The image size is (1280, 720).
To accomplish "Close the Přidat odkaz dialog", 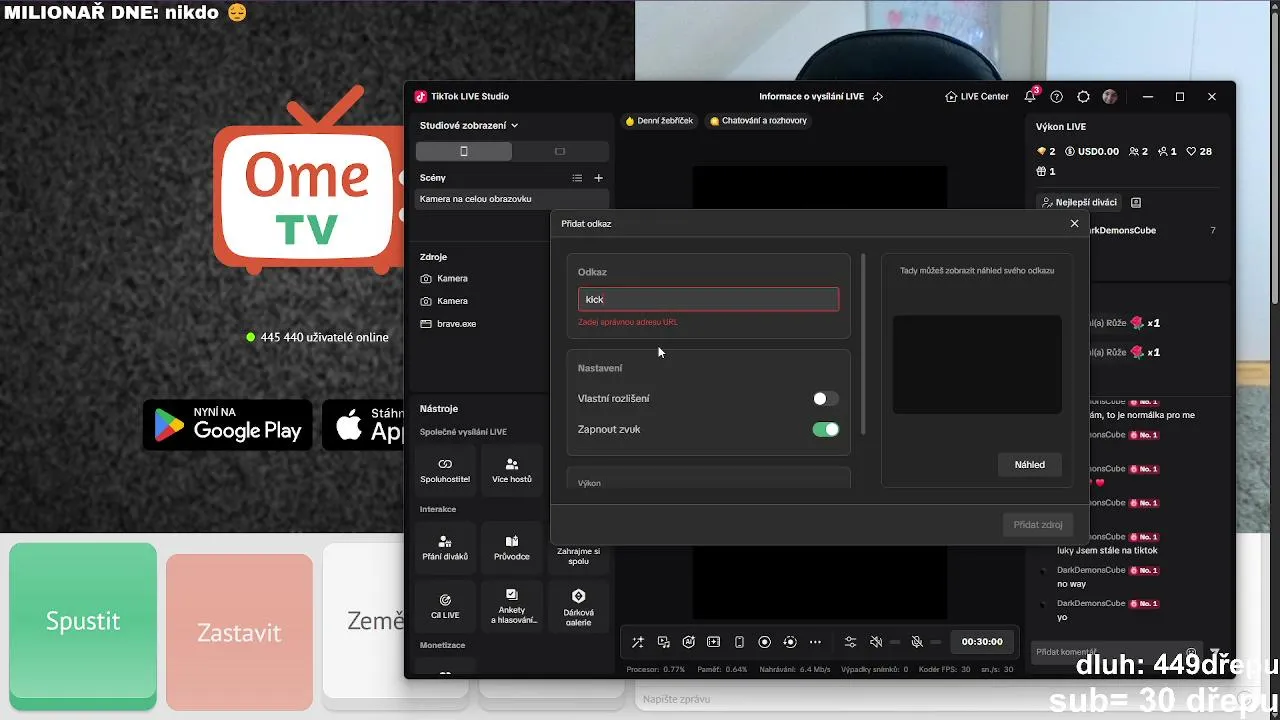I will coord(1075,224).
